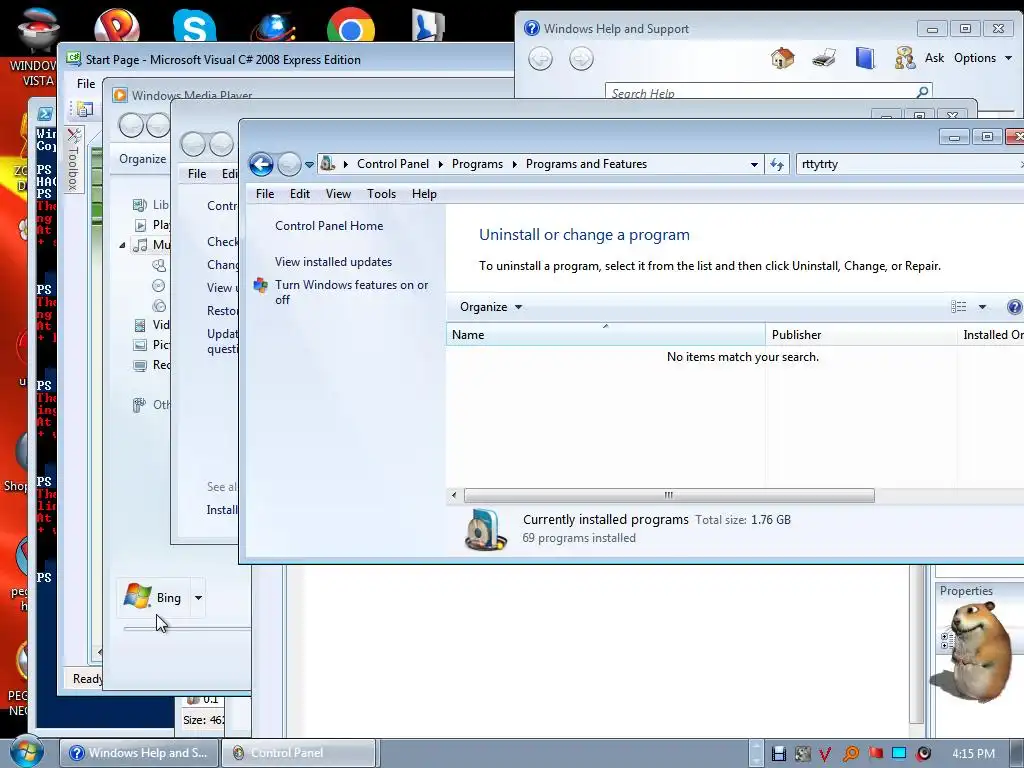1024x768 pixels.
Task: Click the Music library icon in Media Player
Action: tap(140, 245)
